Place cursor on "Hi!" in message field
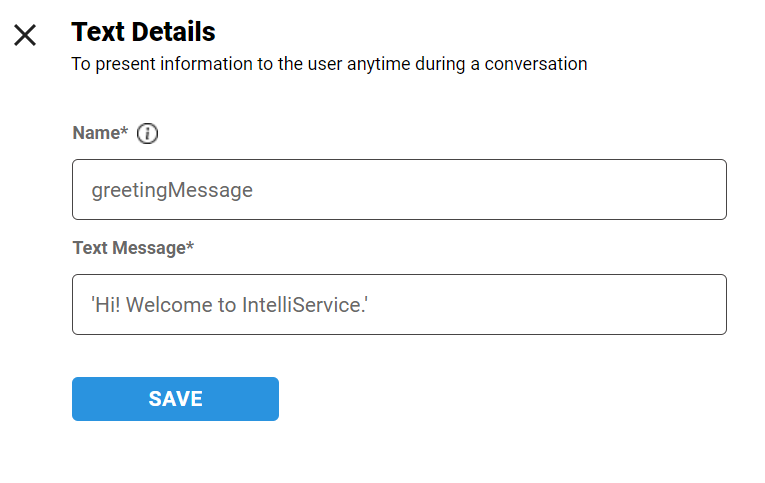 coord(109,305)
